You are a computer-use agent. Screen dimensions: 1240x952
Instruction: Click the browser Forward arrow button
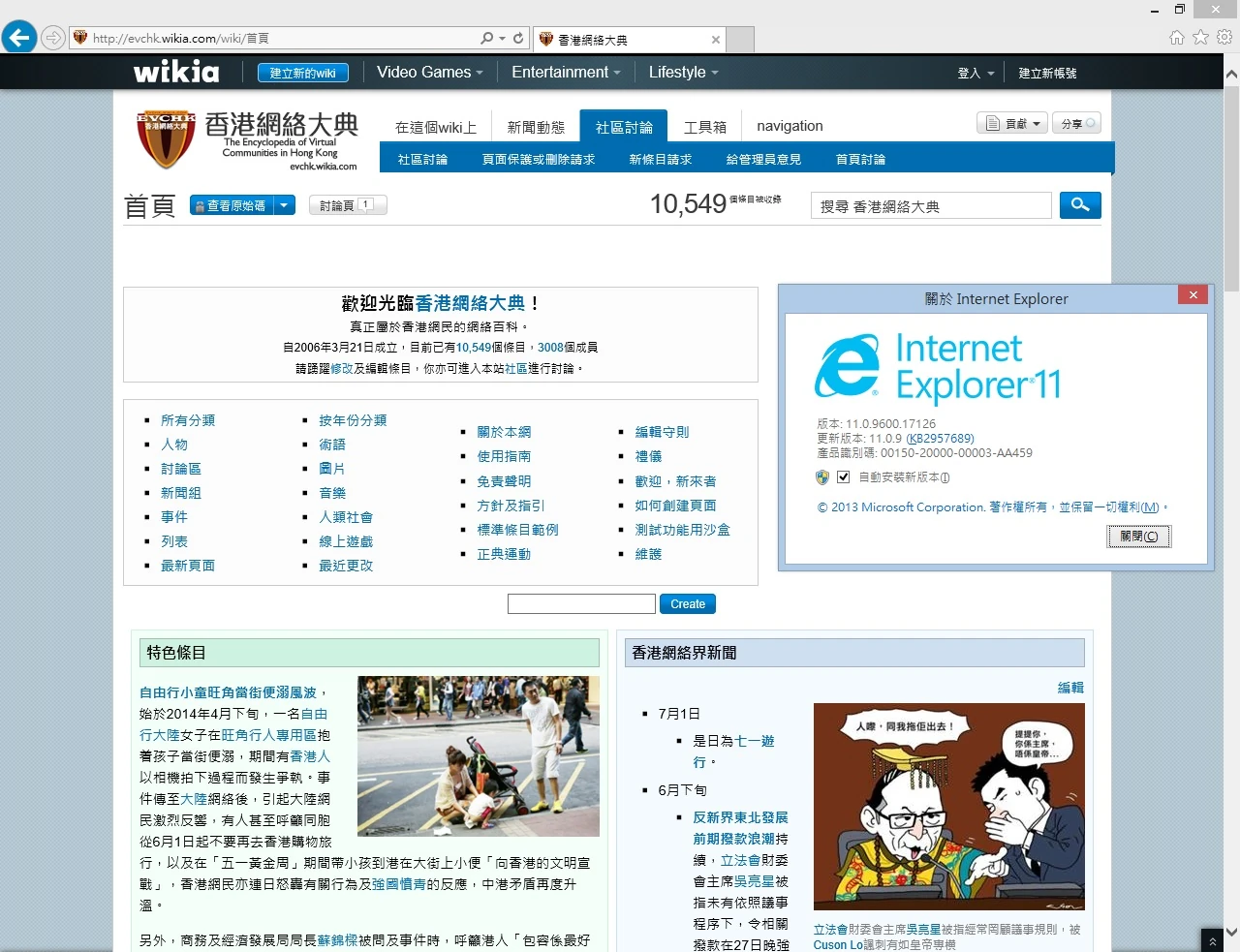tap(53, 38)
